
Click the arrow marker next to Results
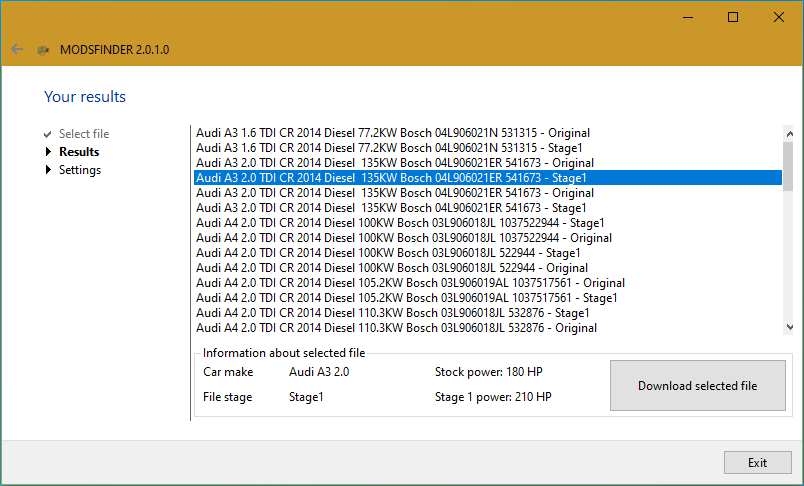pyautogui.click(x=47, y=152)
